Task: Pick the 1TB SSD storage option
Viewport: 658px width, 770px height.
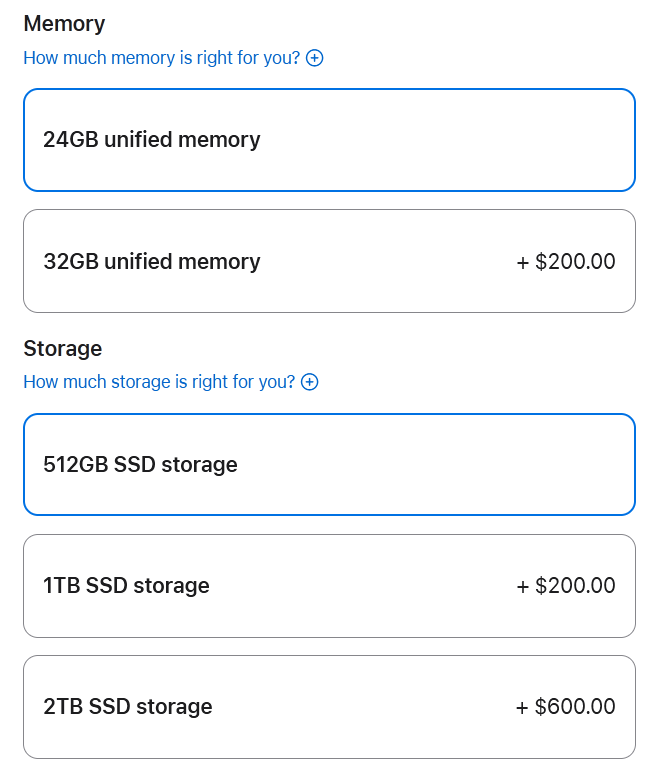Action: pyautogui.click(x=329, y=586)
